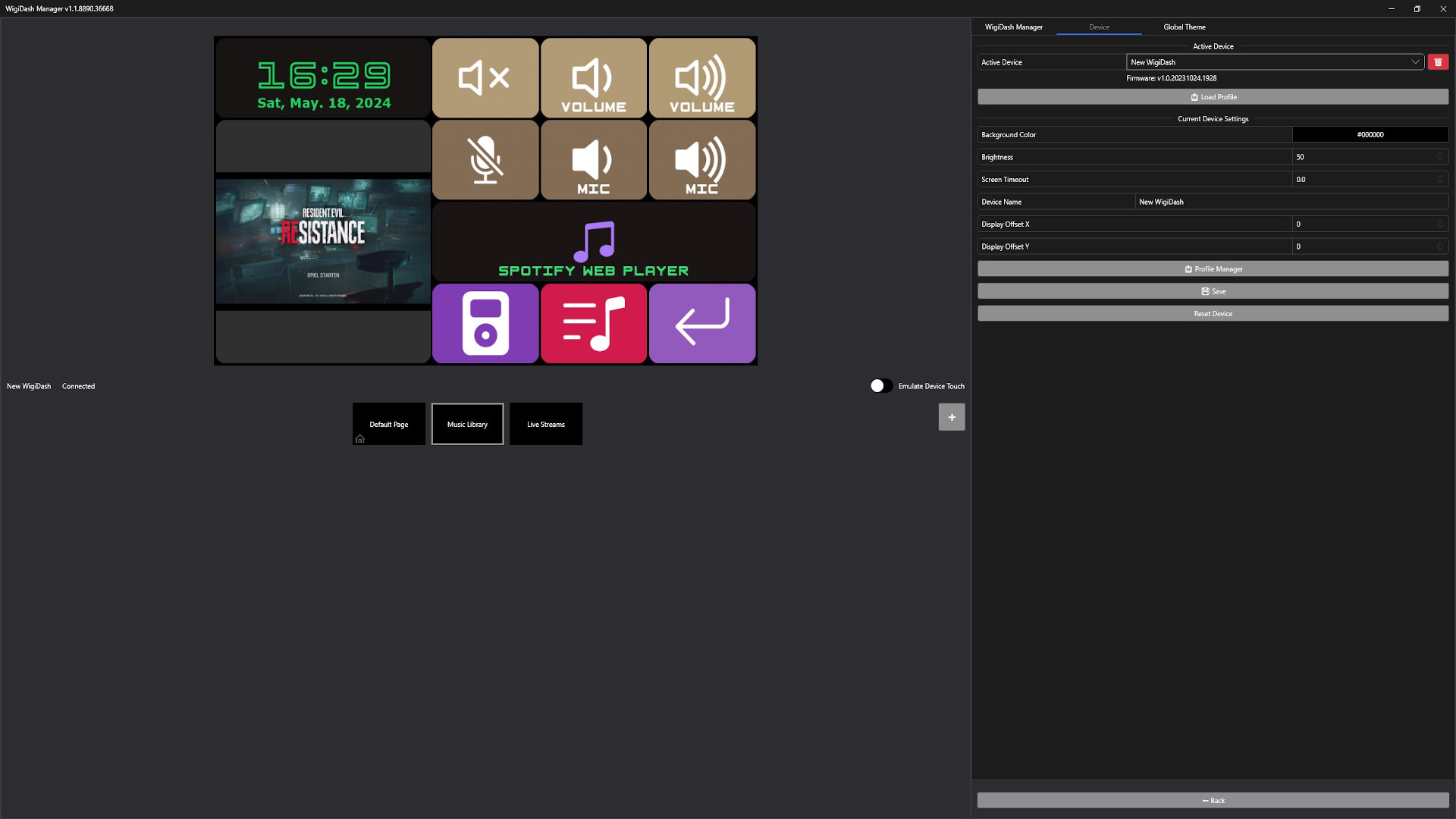This screenshot has height=819, width=1456.
Task: Click the mute microphone tile
Action: pos(485,160)
